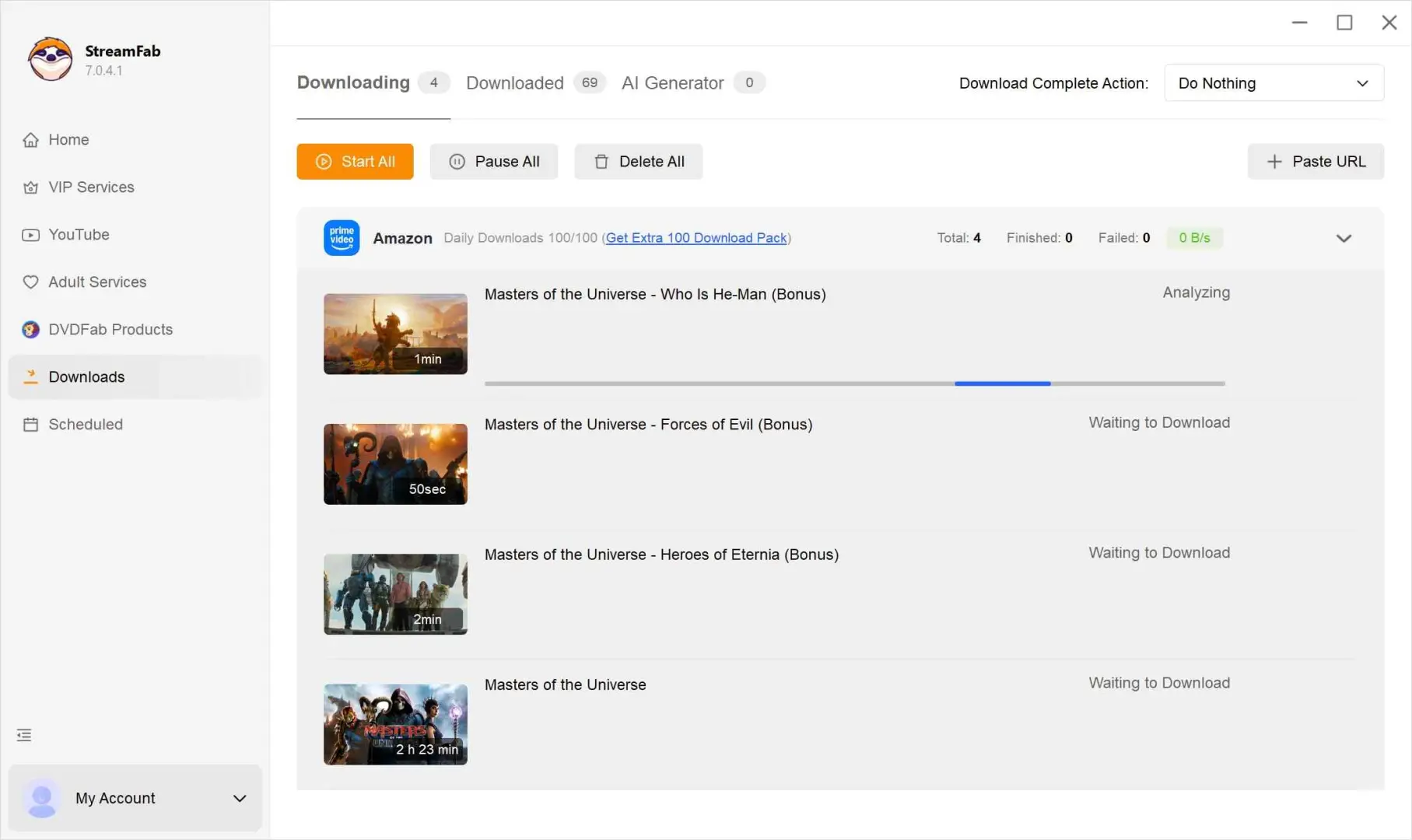Click the Paste URL button
1412x840 pixels.
1316,162
